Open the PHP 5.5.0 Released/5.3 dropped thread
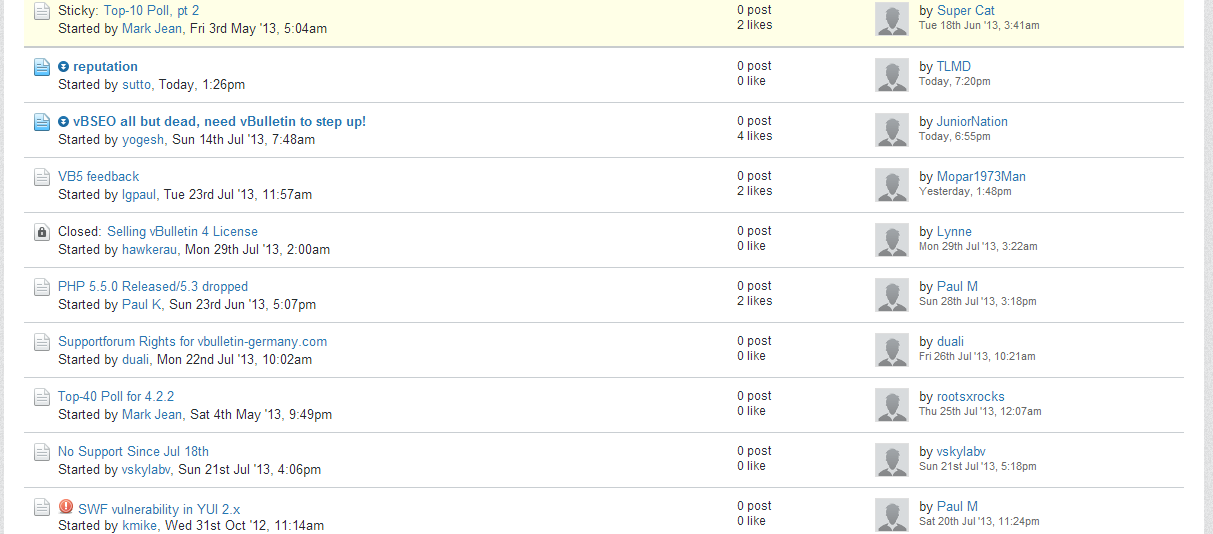This screenshot has height=534, width=1213. (x=153, y=287)
